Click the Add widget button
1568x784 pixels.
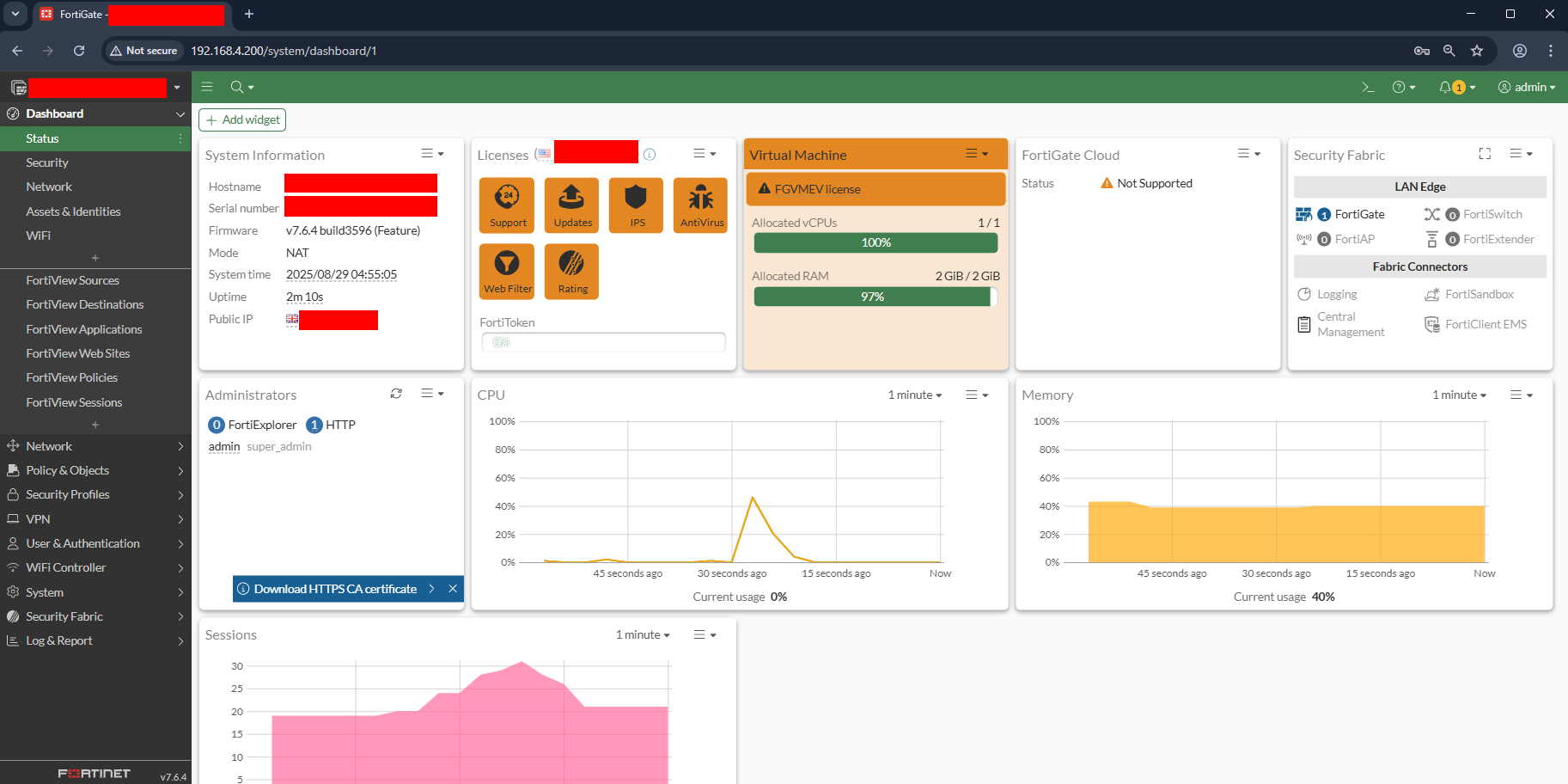click(x=242, y=119)
